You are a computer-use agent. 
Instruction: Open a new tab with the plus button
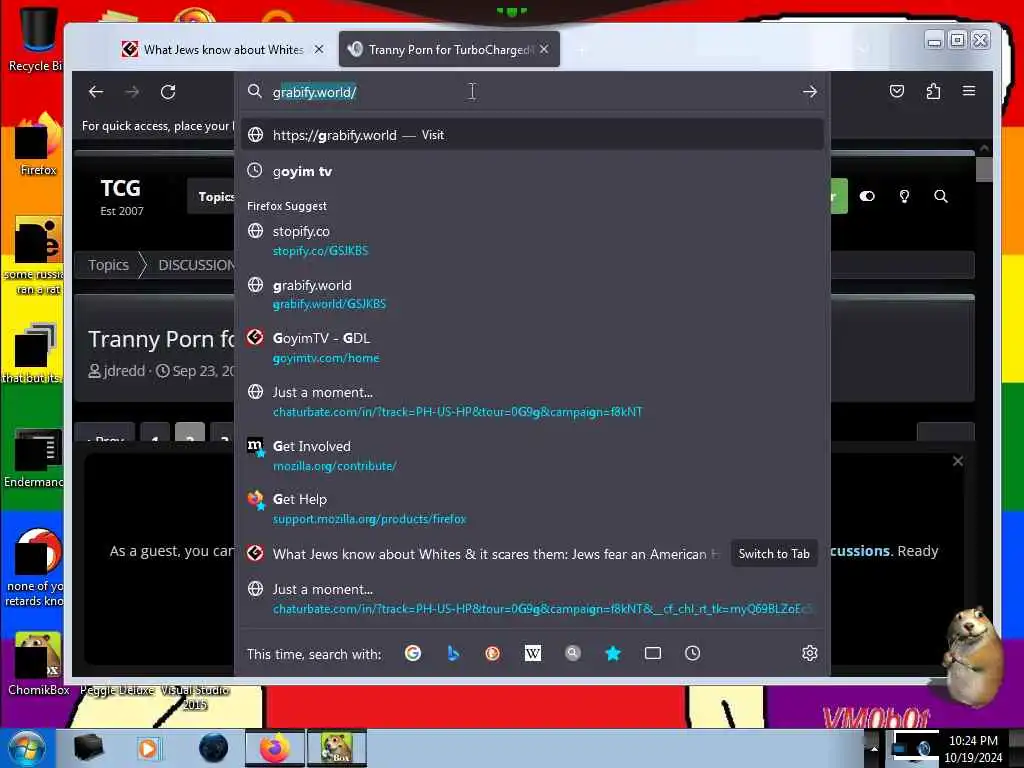(x=581, y=50)
